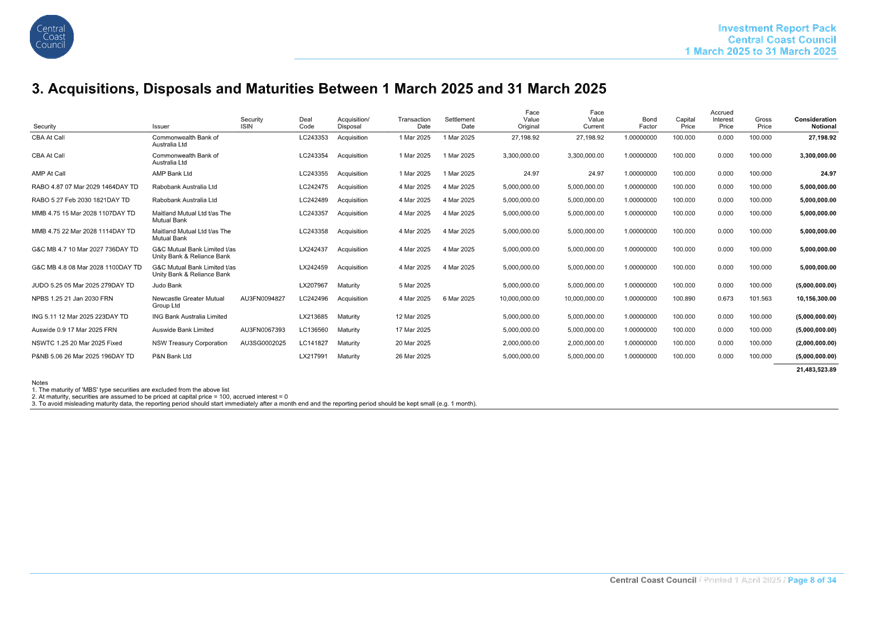Select the 'Newcastle Greater Mutual Group Ltd' issuer cell

(188, 302)
